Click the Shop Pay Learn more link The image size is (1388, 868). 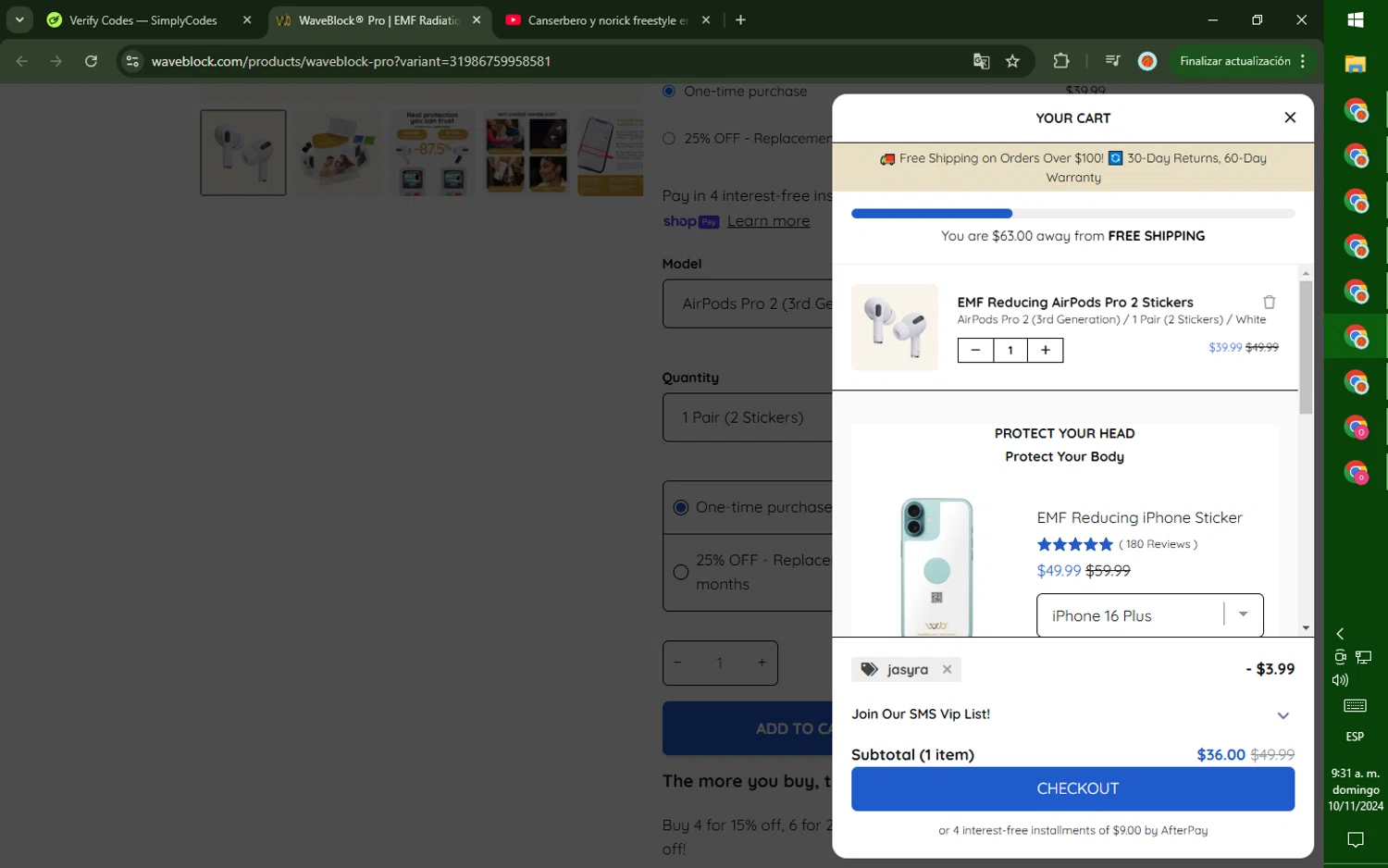coord(768,221)
